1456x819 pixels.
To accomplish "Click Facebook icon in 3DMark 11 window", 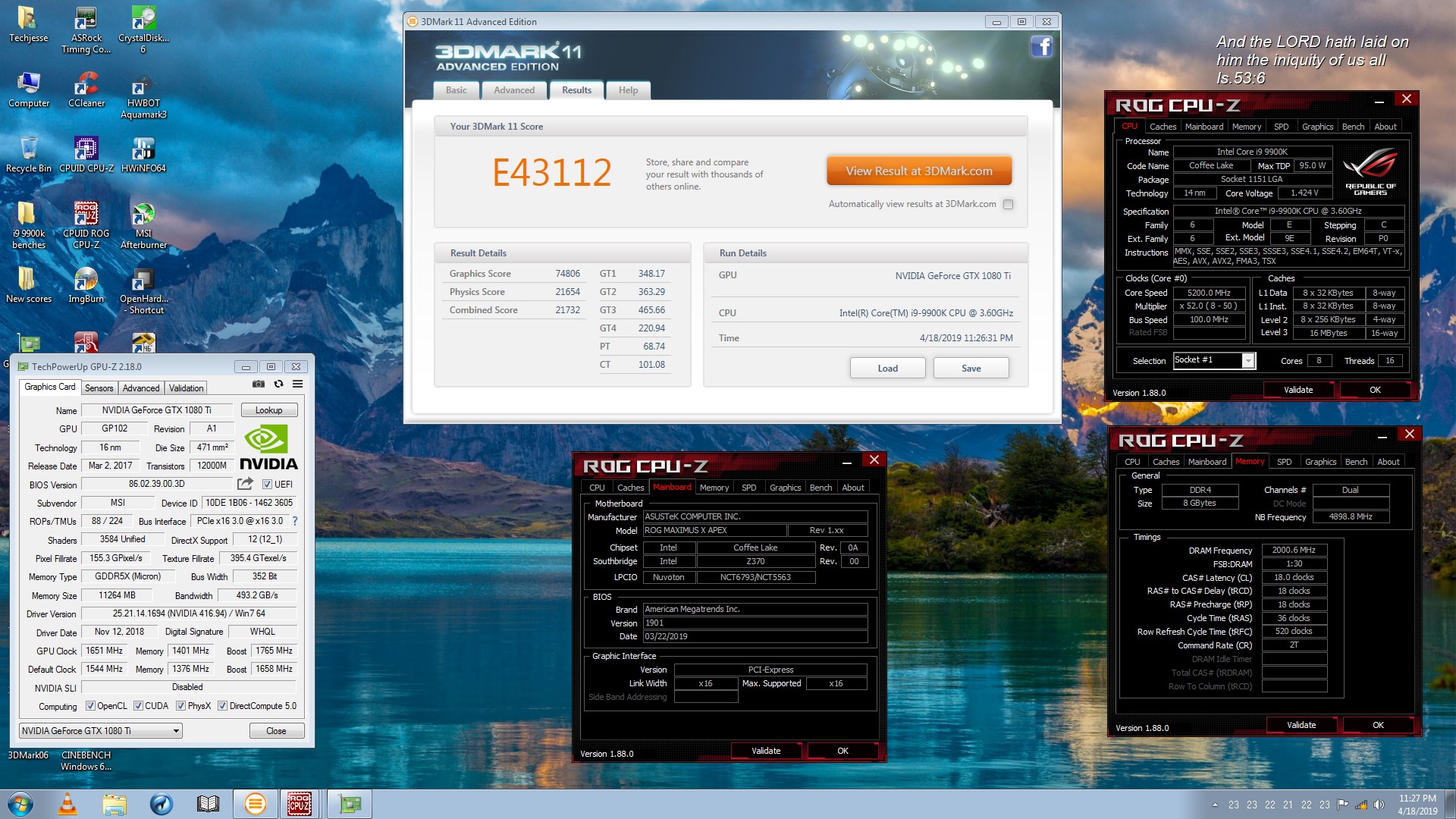I will [x=1041, y=47].
